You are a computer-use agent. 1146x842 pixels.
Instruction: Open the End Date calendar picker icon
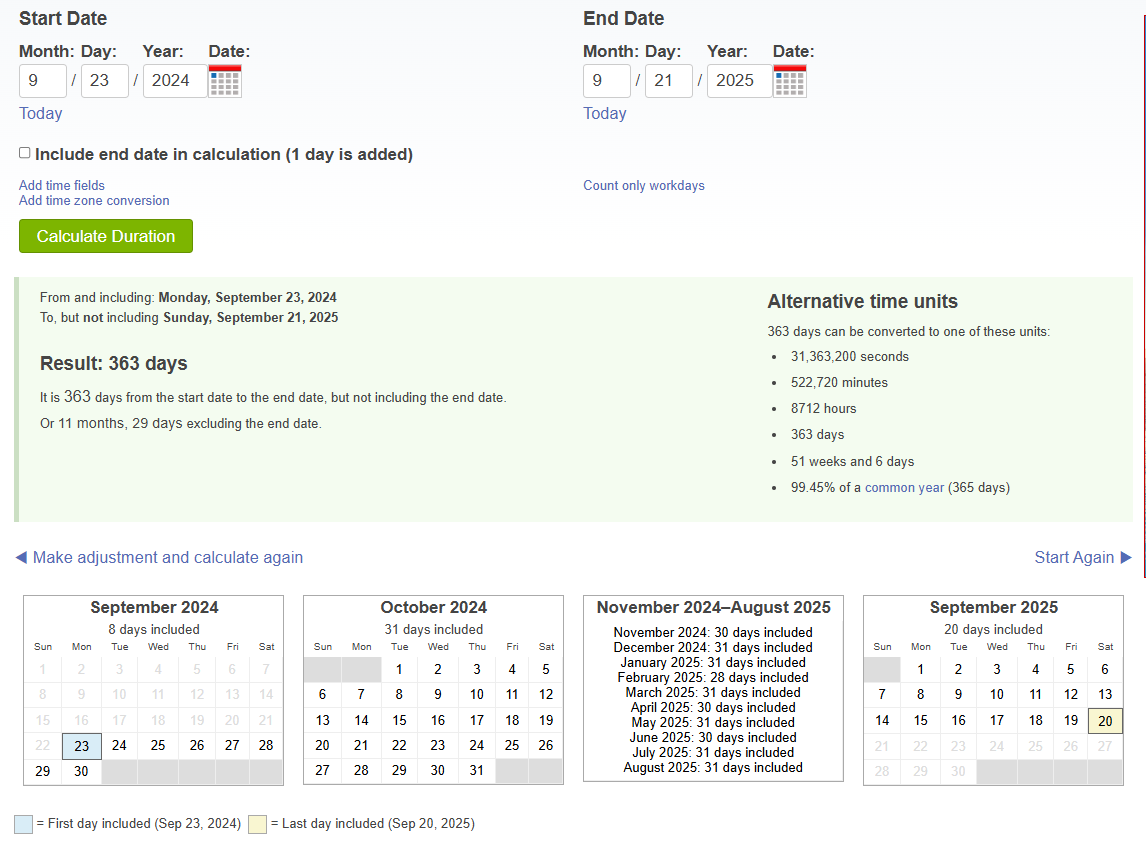[790, 81]
